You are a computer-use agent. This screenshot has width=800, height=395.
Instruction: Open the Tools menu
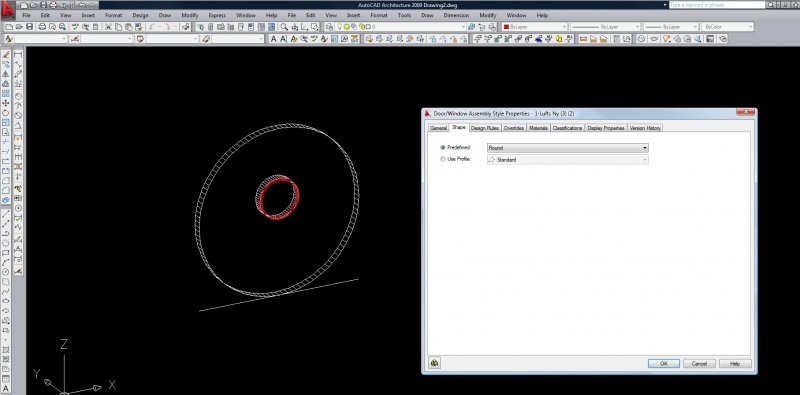tap(405, 15)
